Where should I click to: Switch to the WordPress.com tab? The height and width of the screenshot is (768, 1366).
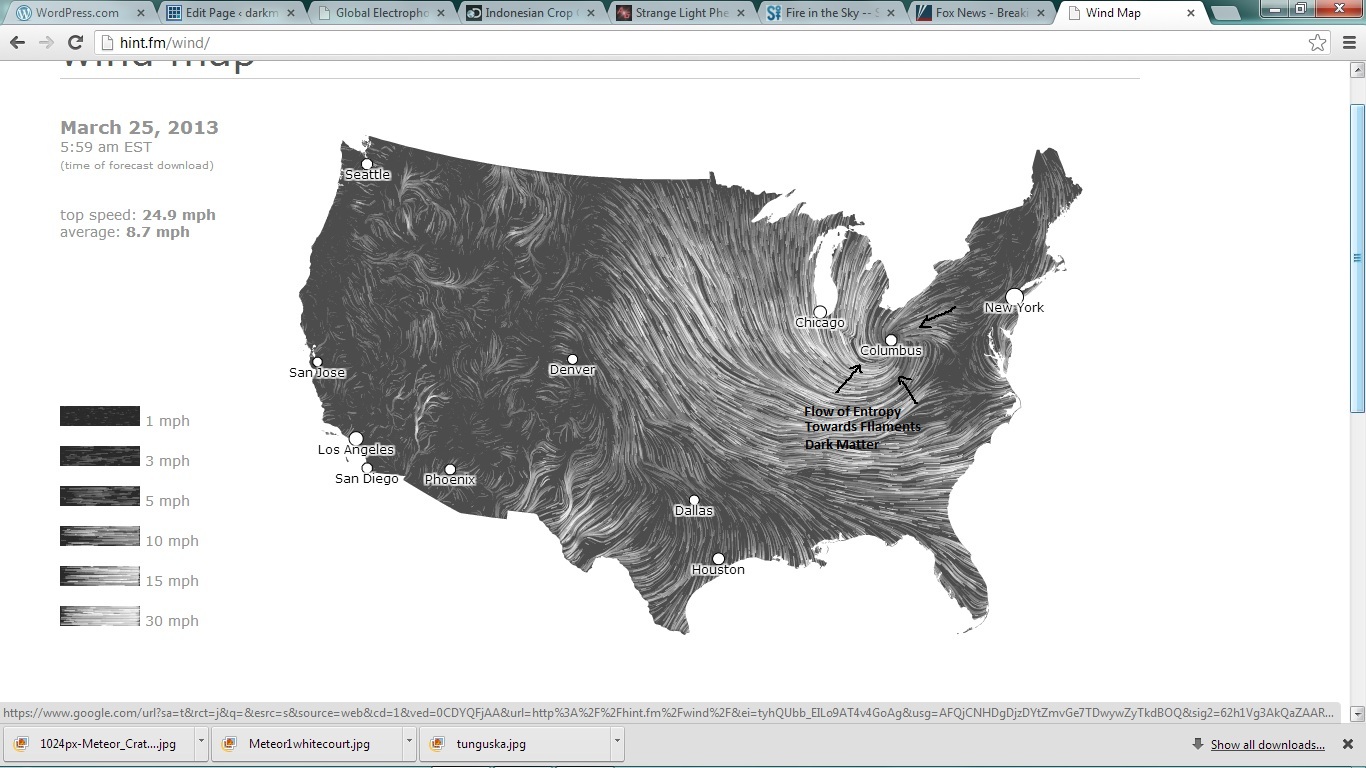pos(77,13)
